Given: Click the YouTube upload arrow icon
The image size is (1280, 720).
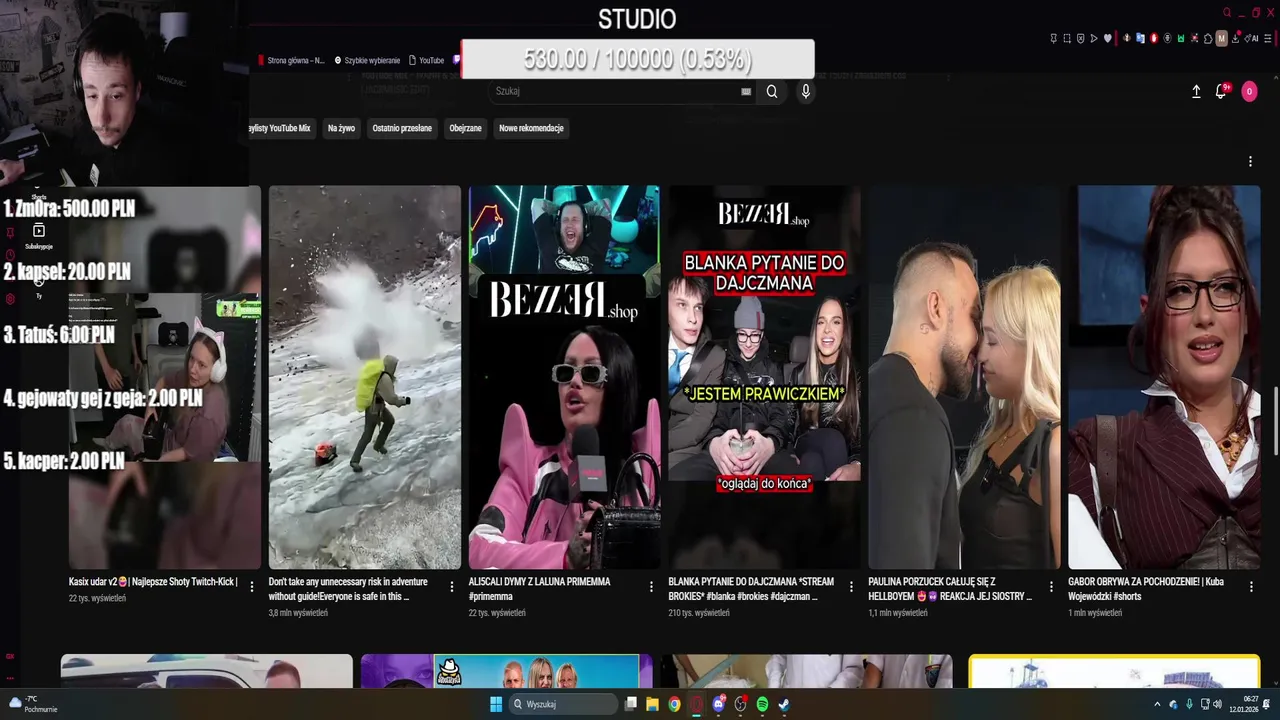Looking at the screenshot, I should tap(1196, 91).
